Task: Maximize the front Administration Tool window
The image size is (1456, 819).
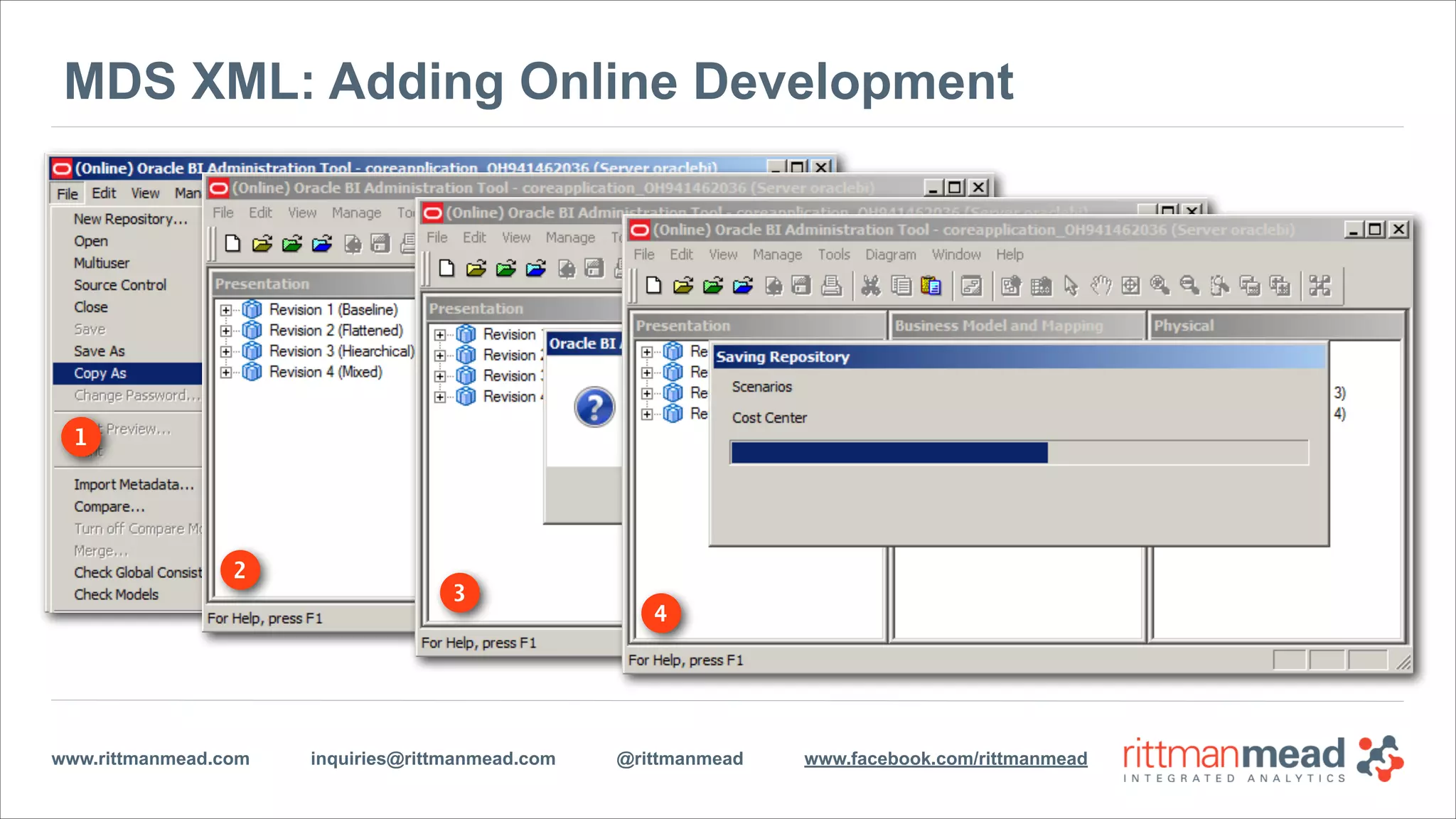Action: tap(1375, 229)
